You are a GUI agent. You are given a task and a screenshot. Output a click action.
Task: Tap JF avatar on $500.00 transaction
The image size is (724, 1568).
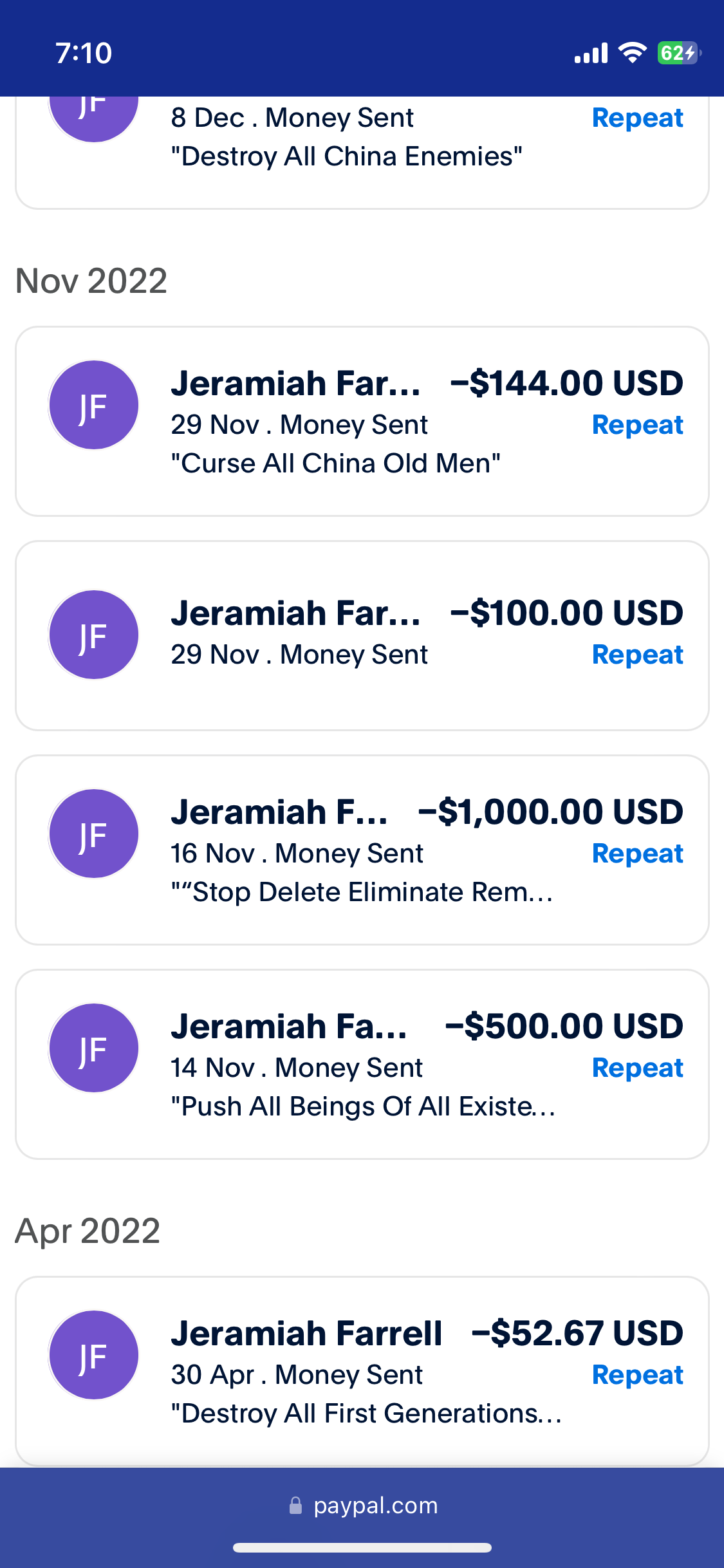94,1048
